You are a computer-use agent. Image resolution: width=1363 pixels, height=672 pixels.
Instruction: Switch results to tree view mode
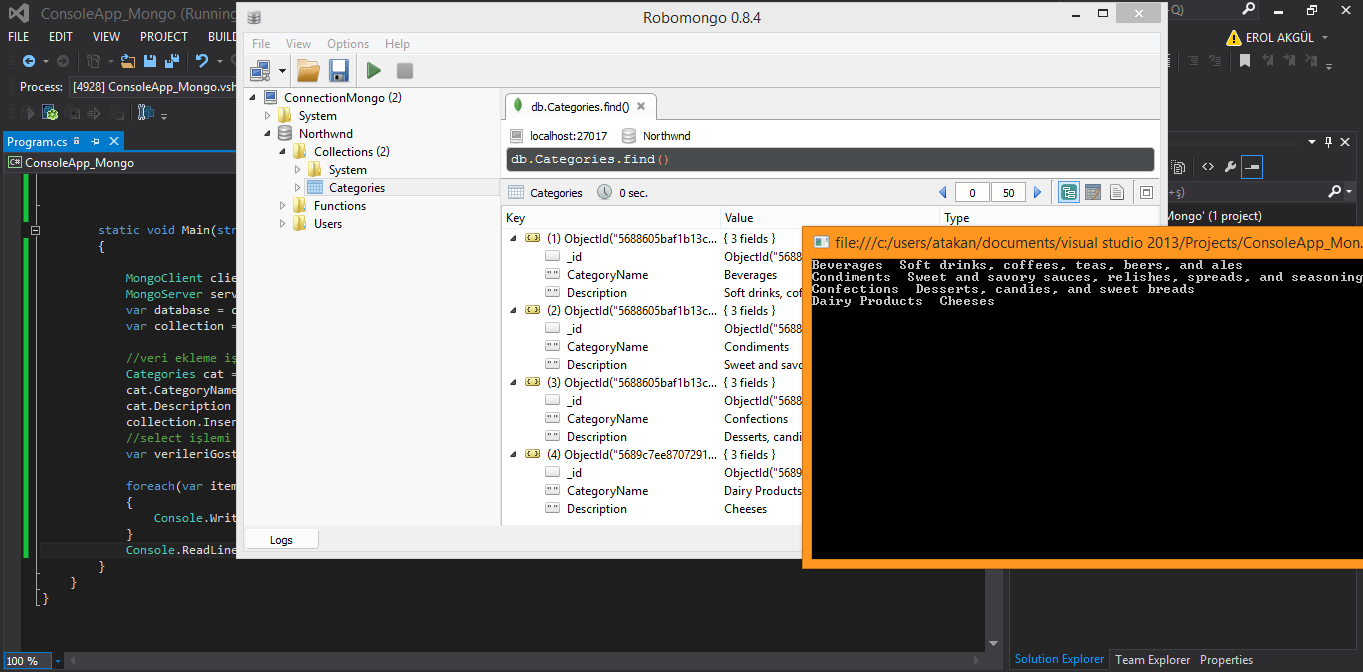click(x=1069, y=193)
